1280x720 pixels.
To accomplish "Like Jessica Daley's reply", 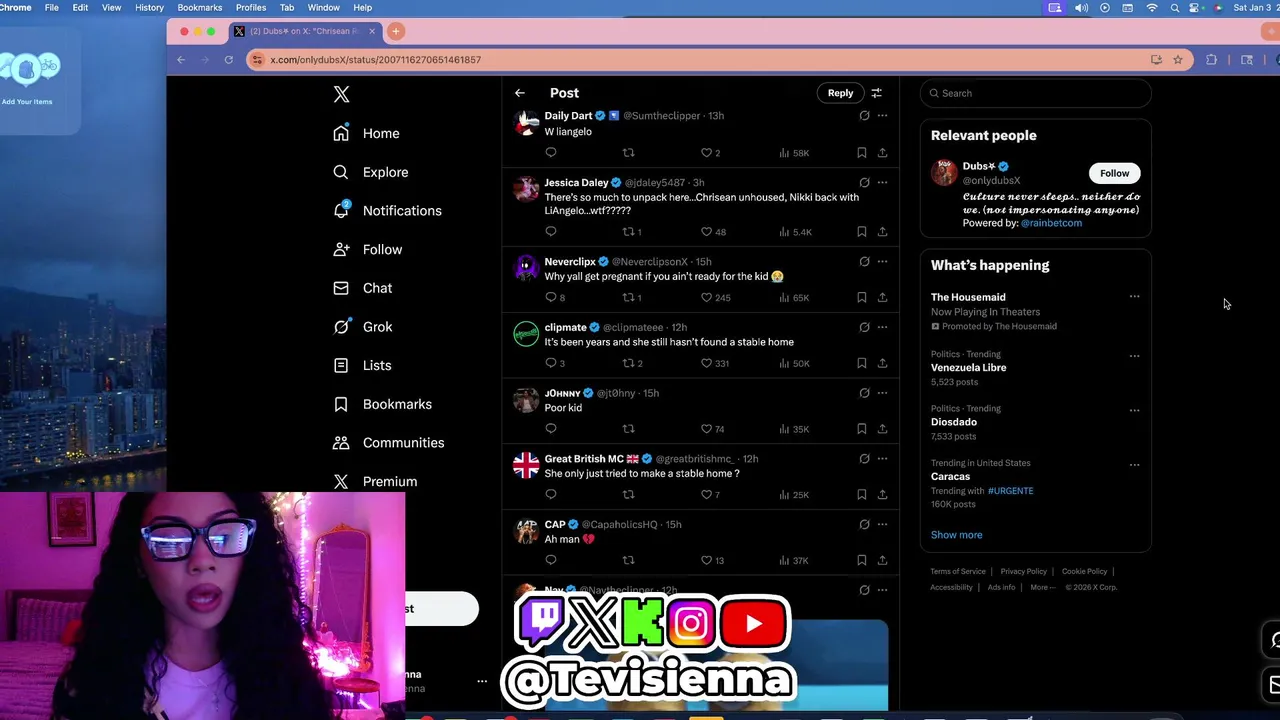I will [706, 232].
